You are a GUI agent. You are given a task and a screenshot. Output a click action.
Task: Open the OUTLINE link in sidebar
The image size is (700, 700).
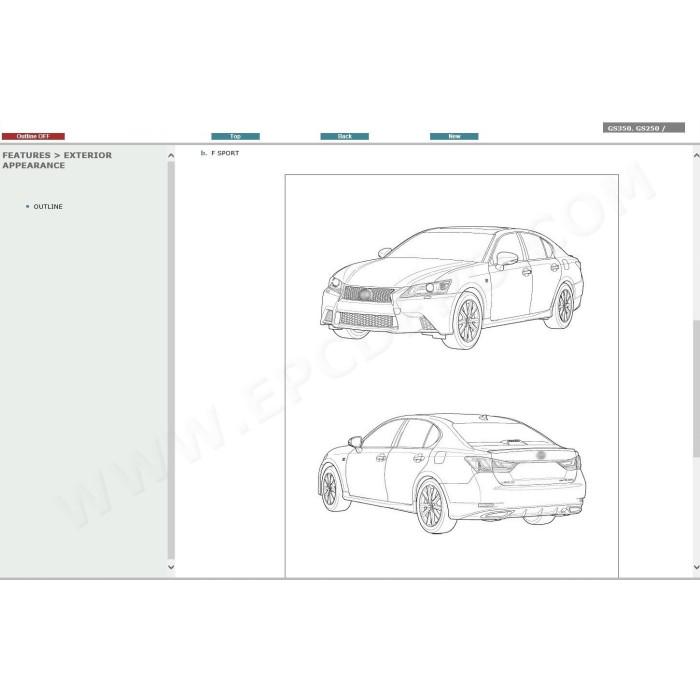pos(48,207)
